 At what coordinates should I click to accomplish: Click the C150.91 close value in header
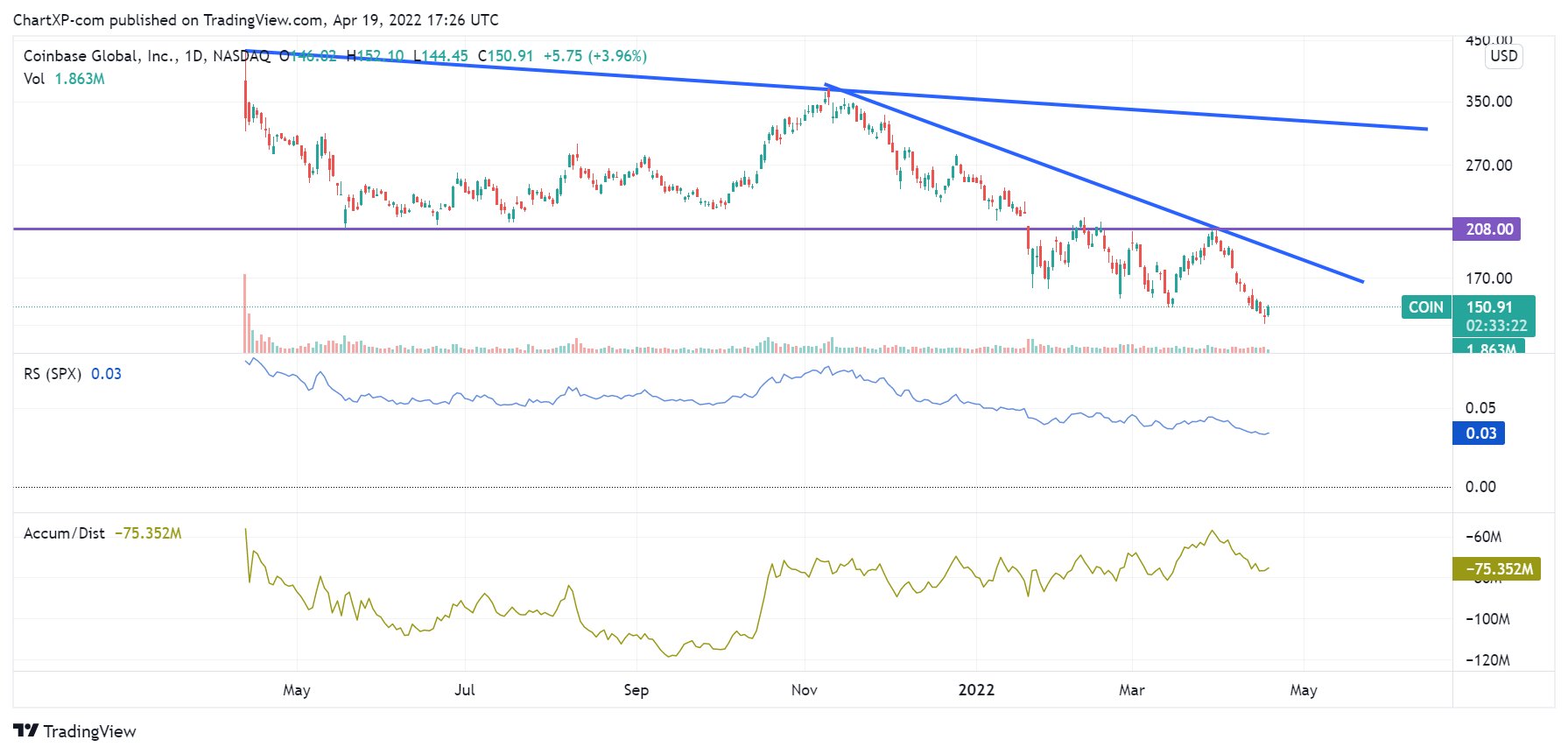(x=505, y=56)
